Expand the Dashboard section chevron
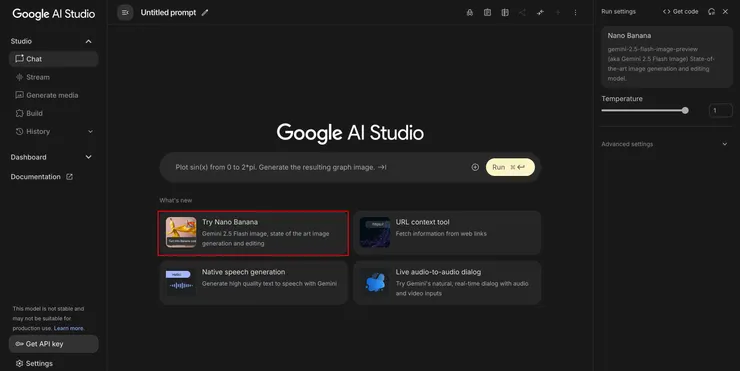Image resolution: width=740 pixels, height=371 pixels. pos(88,157)
